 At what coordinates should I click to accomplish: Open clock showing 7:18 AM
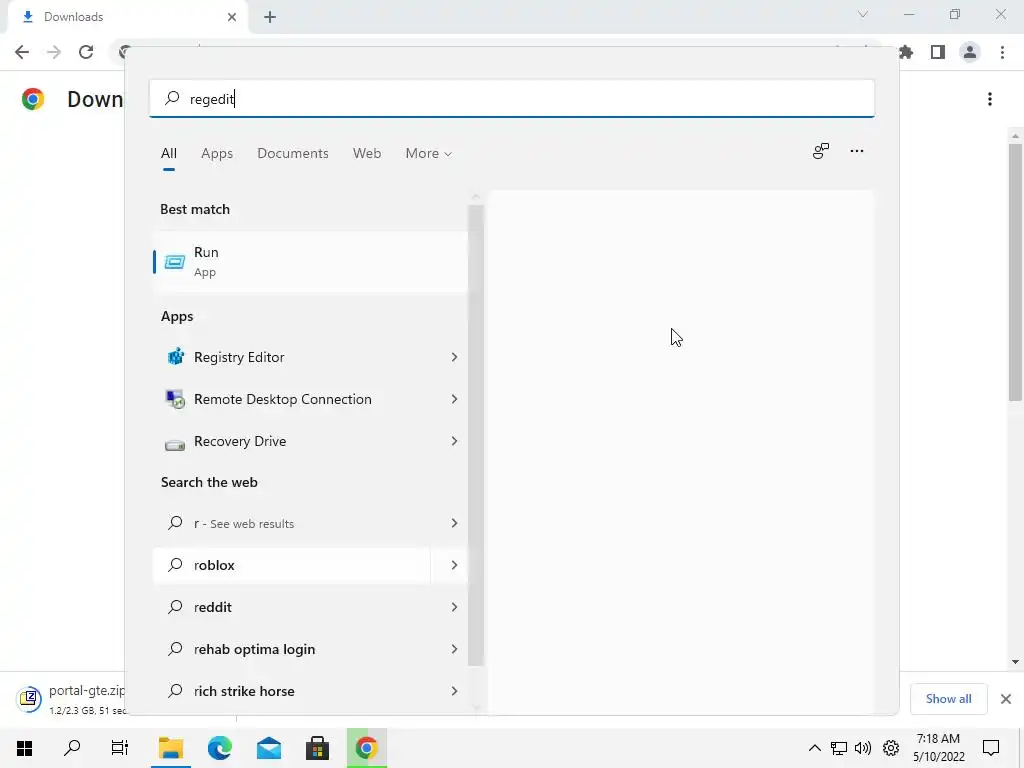(938, 748)
